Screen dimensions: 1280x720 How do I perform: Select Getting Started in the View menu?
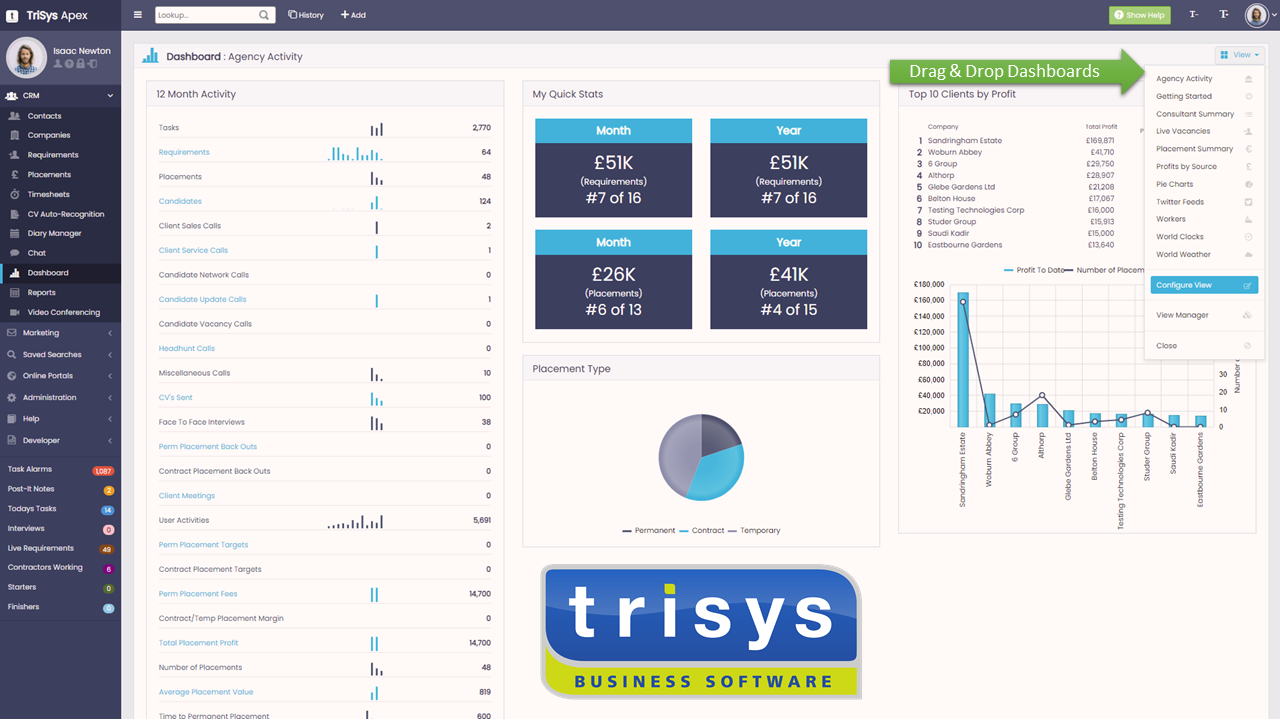pos(1204,96)
